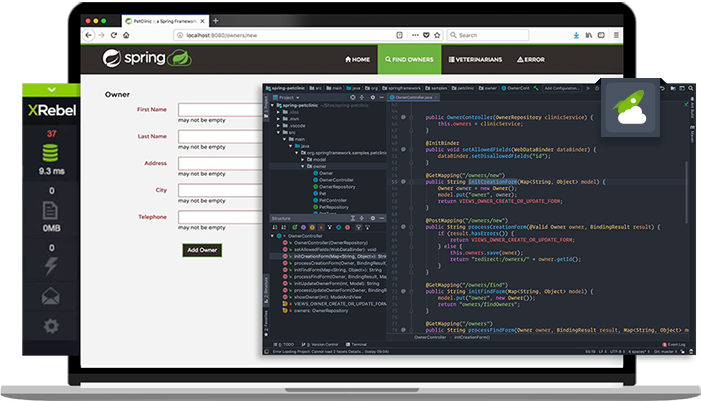Click the browser reload icon

[x=114, y=35]
